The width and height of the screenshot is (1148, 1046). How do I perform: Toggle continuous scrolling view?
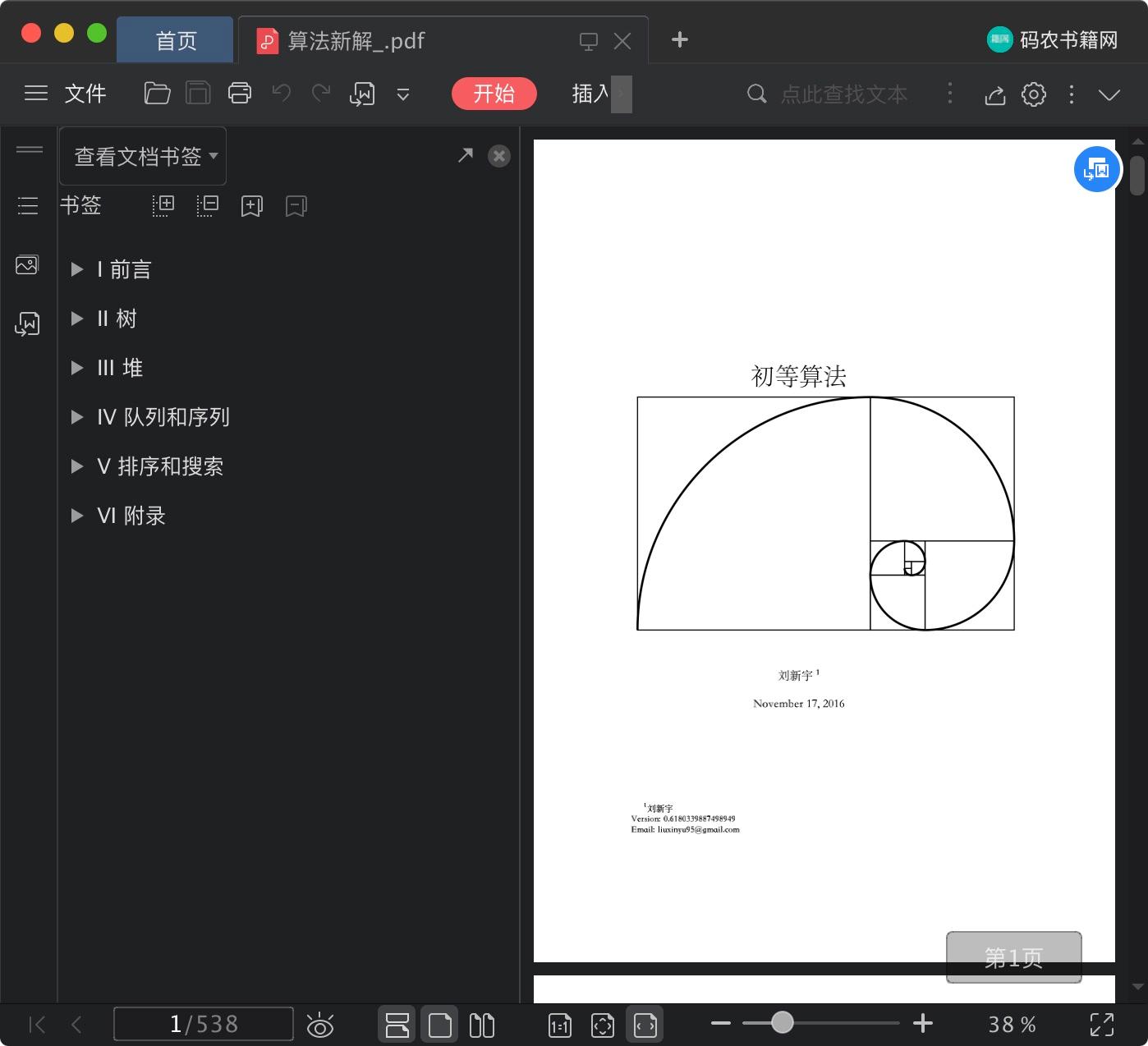pos(397,1025)
